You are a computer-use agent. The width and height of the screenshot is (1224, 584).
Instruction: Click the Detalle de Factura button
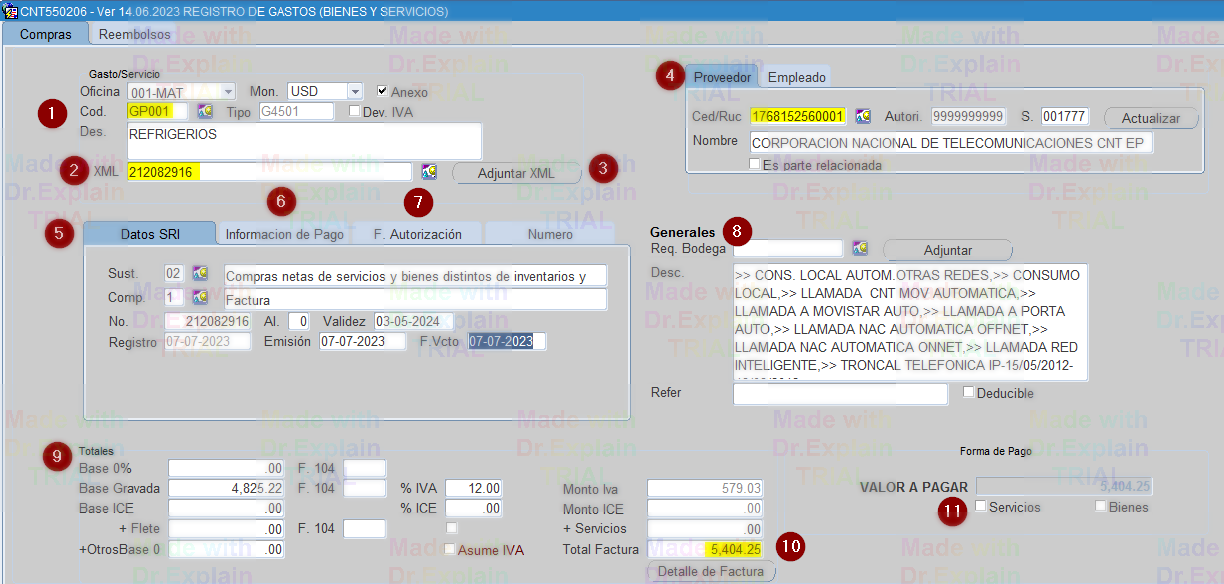pos(711,572)
